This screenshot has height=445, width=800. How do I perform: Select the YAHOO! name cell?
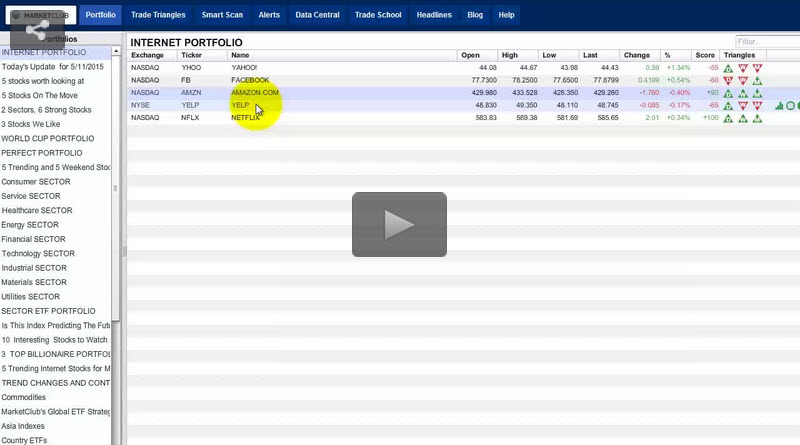coord(244,68)
